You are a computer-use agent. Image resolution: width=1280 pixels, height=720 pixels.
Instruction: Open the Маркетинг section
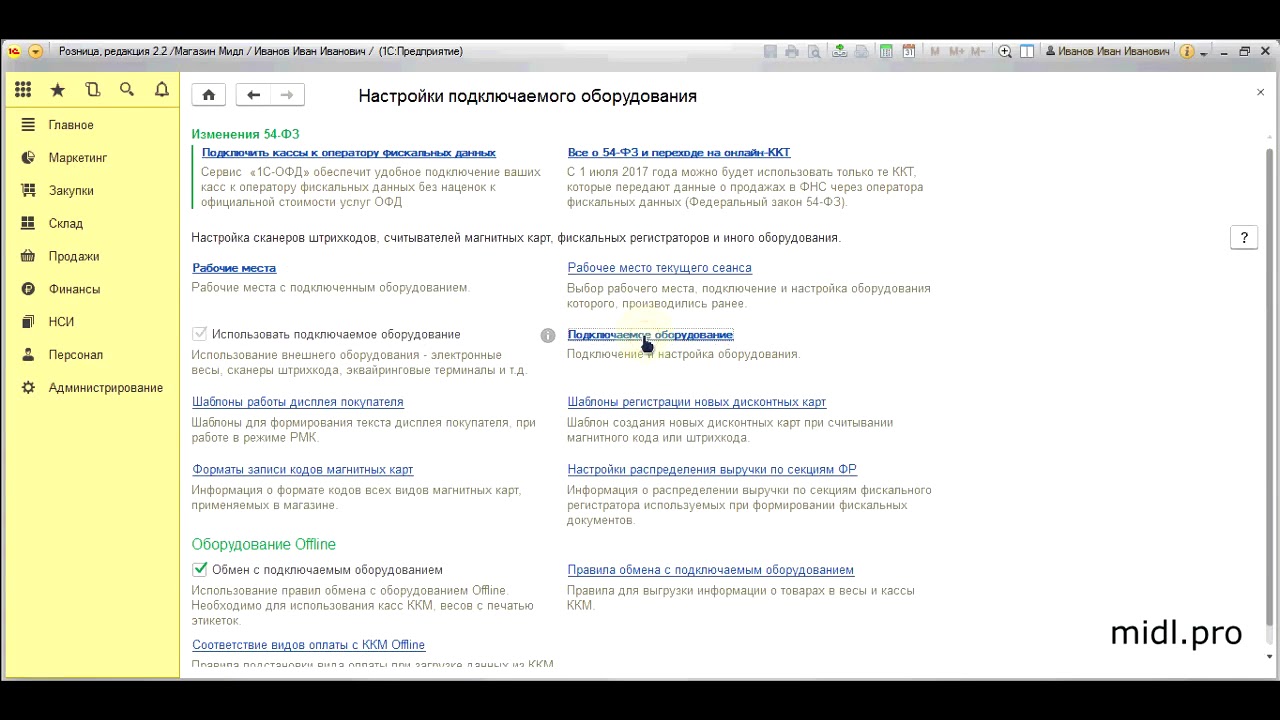[78, 158]
